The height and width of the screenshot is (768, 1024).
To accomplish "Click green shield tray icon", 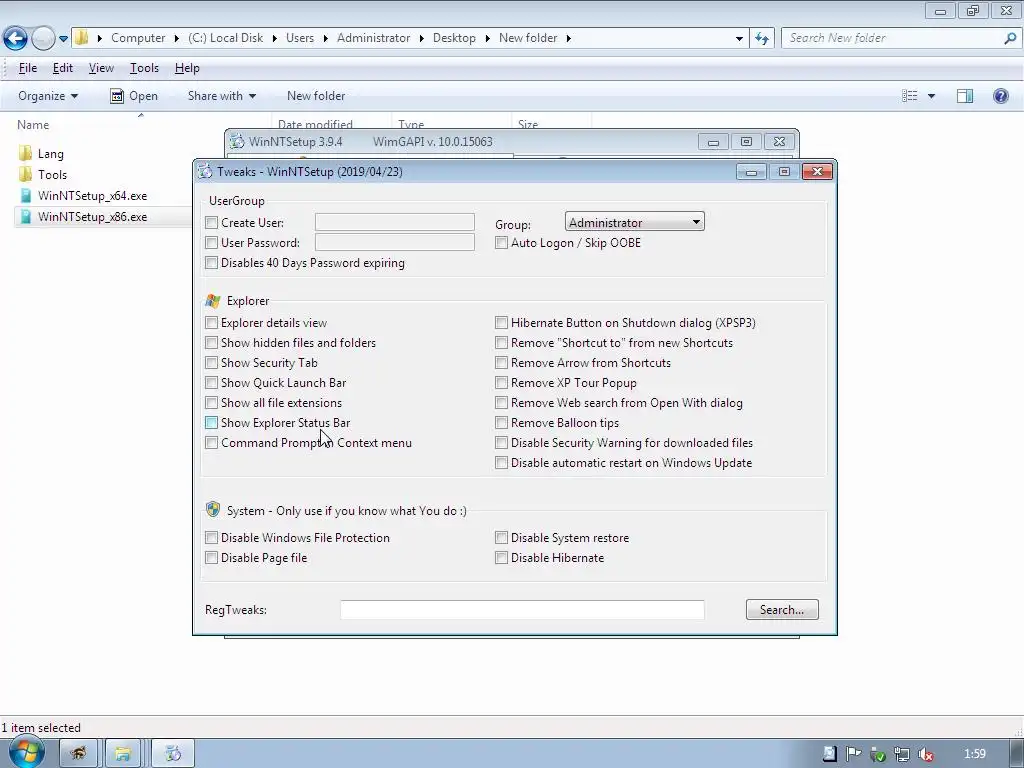I will click(878, 754).
